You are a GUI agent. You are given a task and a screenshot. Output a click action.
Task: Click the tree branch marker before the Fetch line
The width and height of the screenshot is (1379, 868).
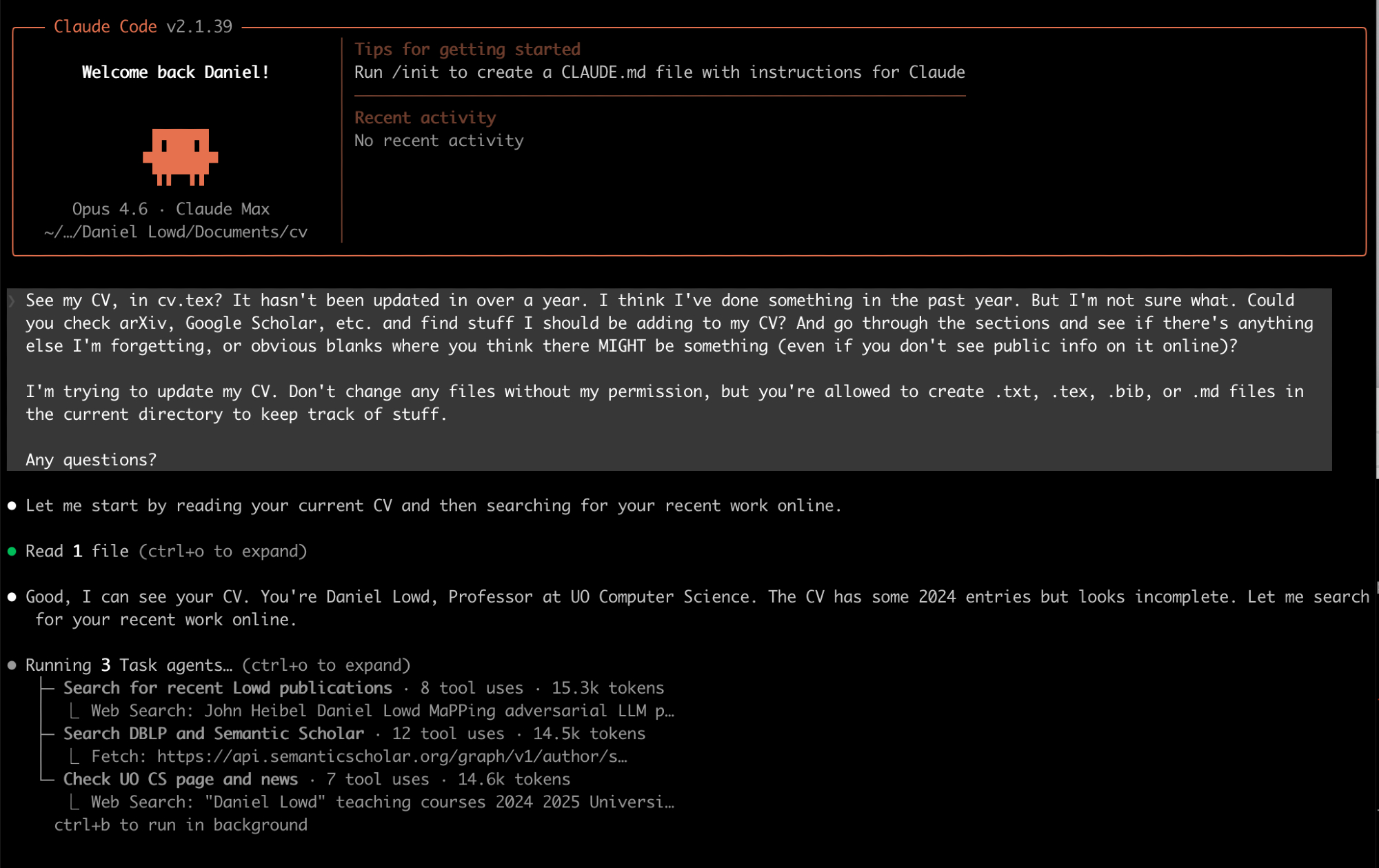74,756
